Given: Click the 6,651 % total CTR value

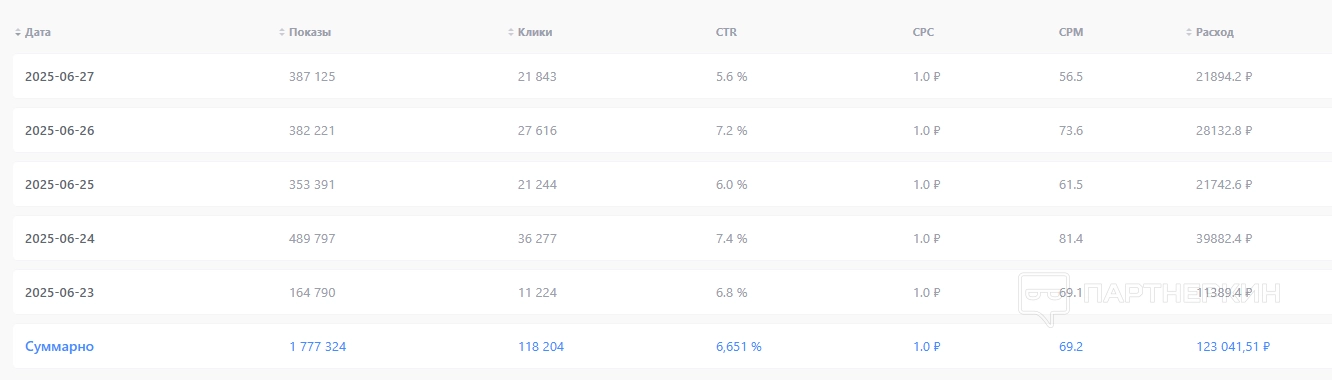Looking at the screenshot, I should (x=739, y=346).
